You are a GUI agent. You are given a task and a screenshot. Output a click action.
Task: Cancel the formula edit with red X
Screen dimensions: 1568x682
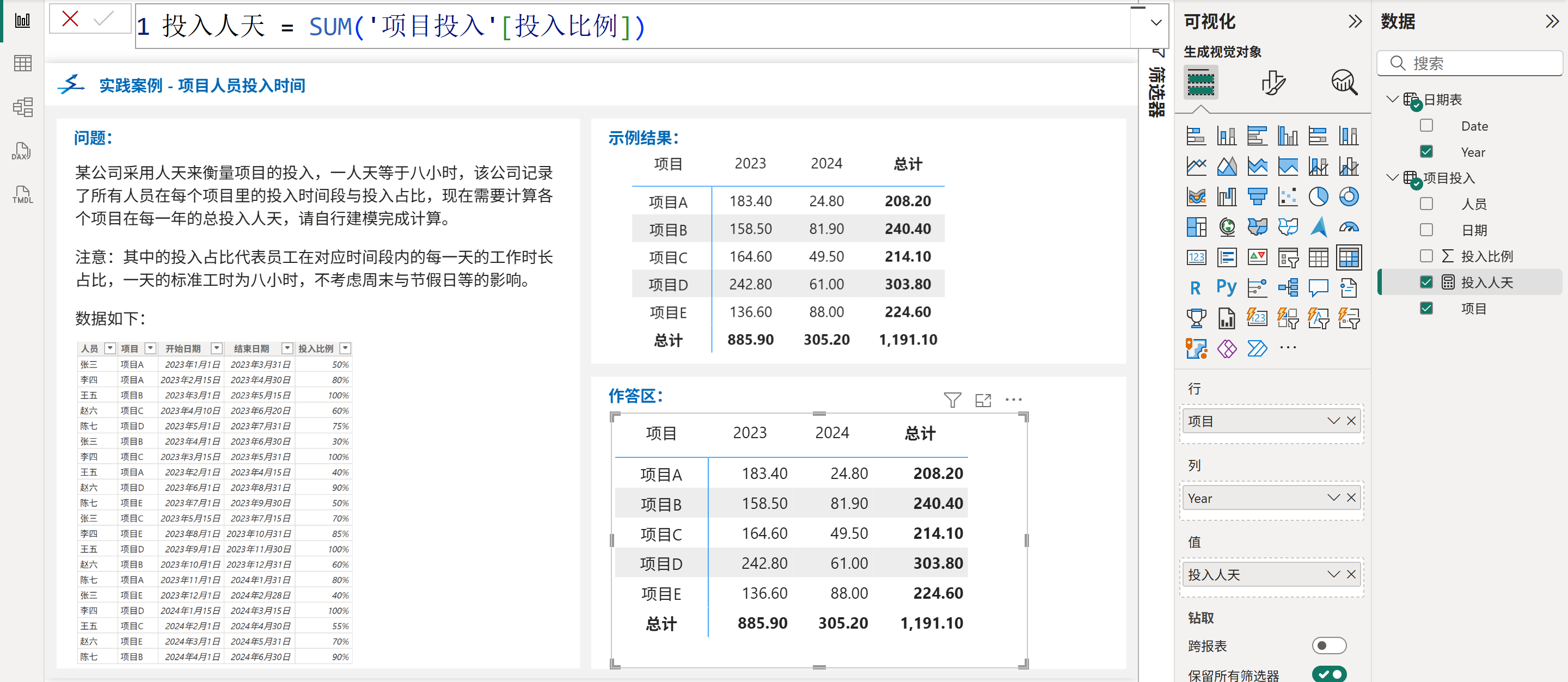click(x=71, y=19)
